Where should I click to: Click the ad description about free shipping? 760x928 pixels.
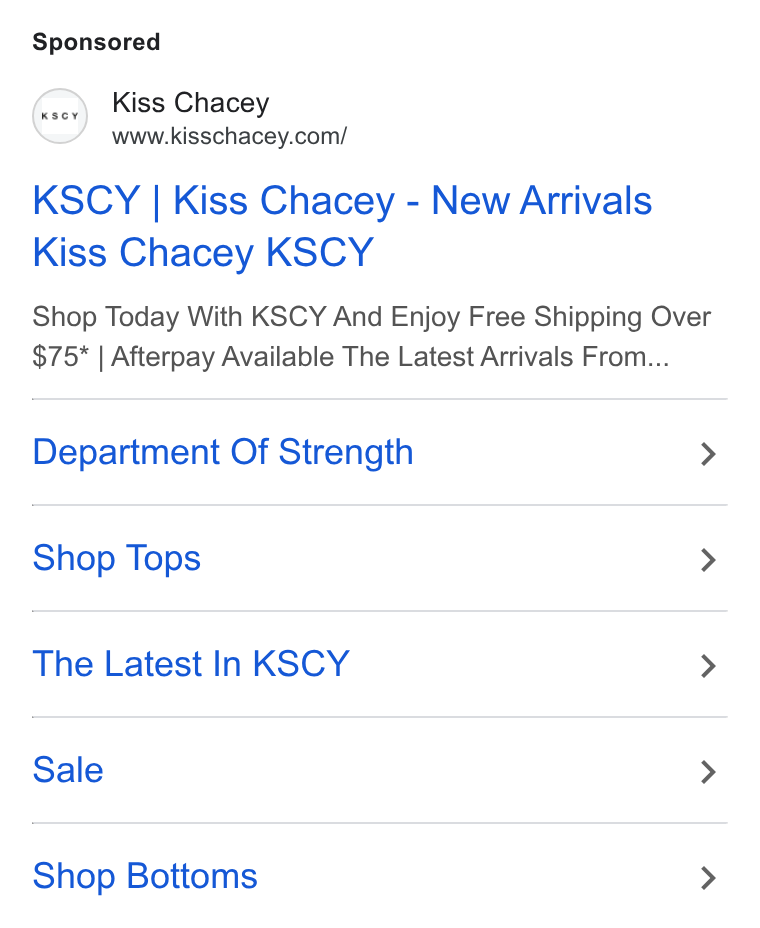pyautogui.click(x=372, y=337)
